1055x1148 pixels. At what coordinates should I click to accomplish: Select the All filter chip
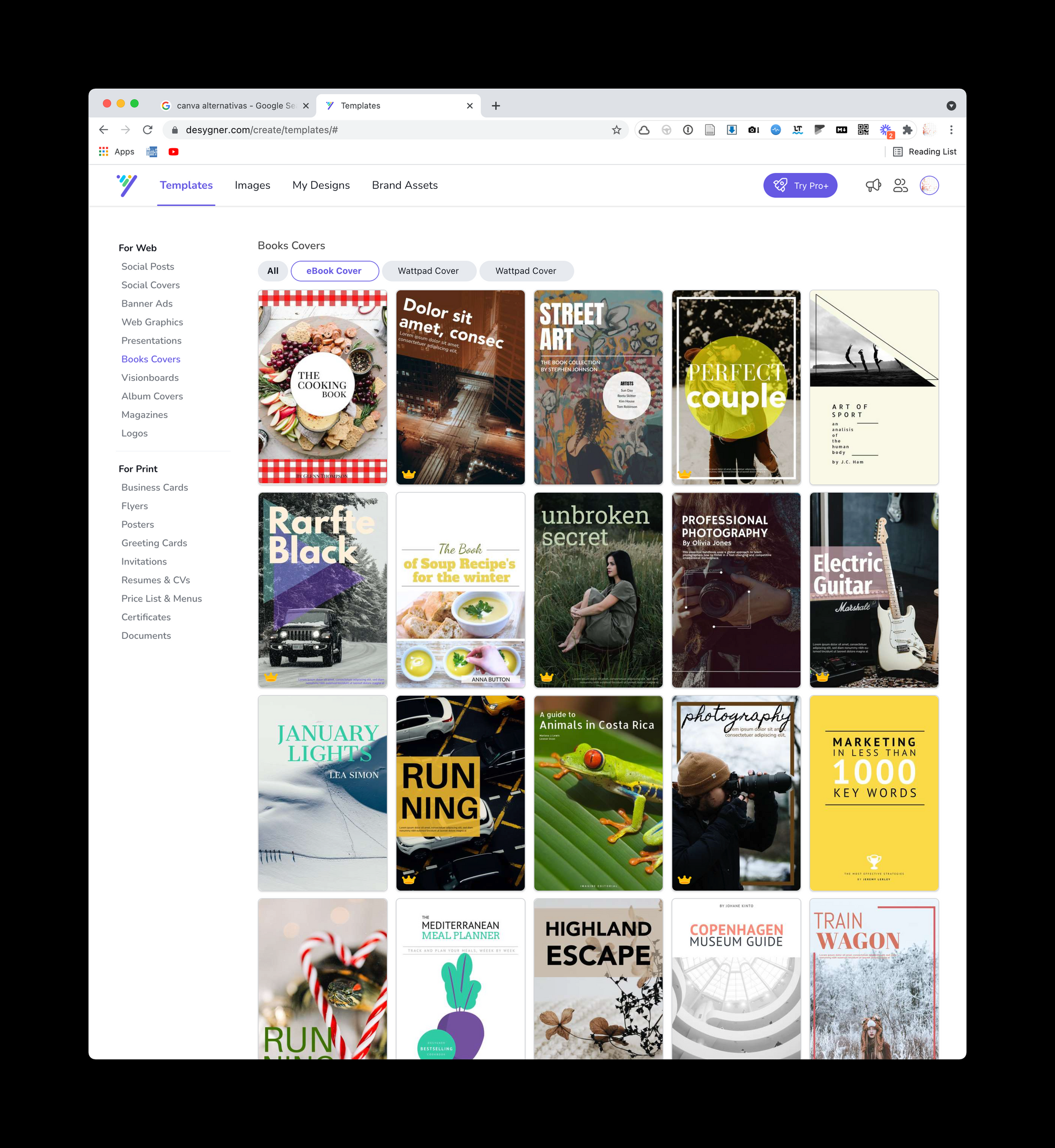tap(273, 271)
